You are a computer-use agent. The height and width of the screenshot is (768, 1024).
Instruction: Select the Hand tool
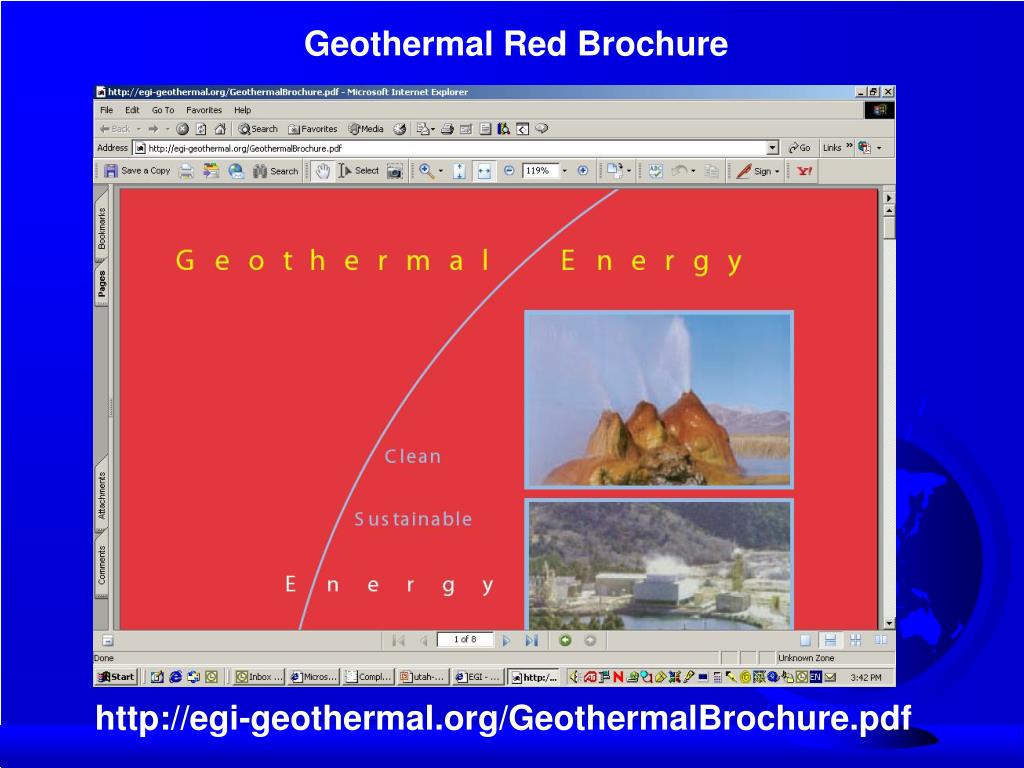pyautogui.click(x=323, y=171)
